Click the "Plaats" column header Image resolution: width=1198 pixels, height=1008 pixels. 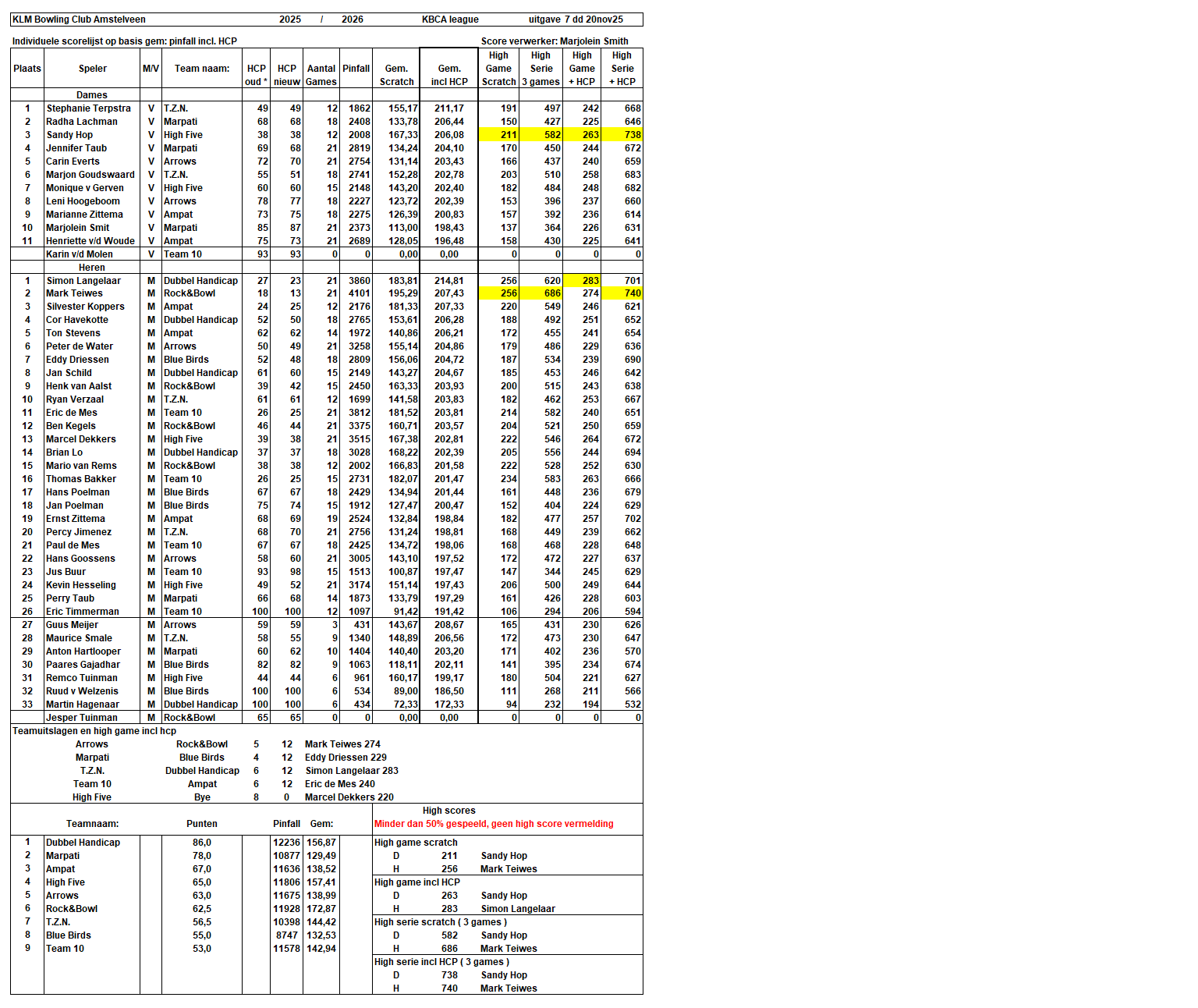pos(27,69)
